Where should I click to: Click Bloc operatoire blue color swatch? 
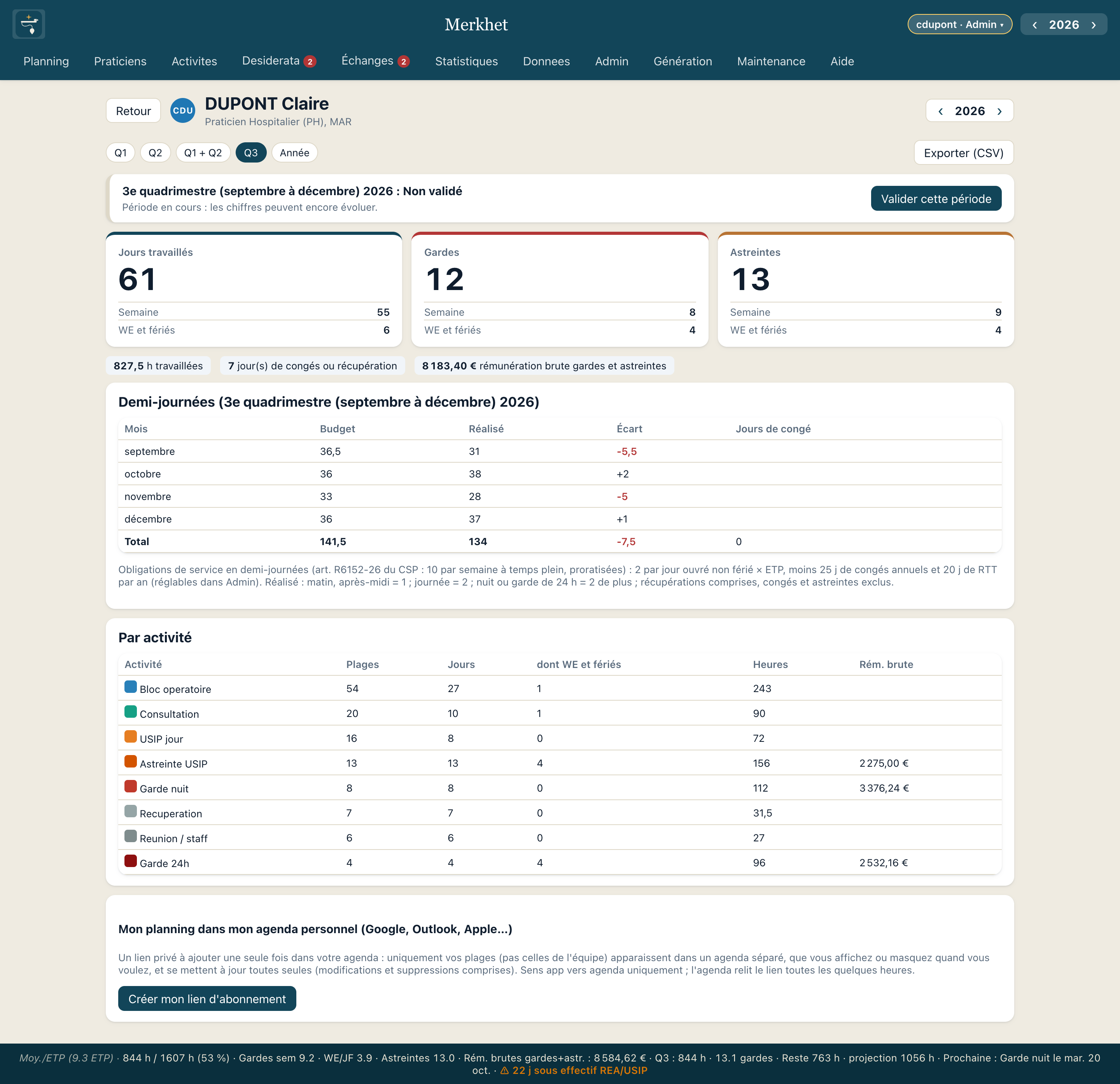(x=130, y=687)
